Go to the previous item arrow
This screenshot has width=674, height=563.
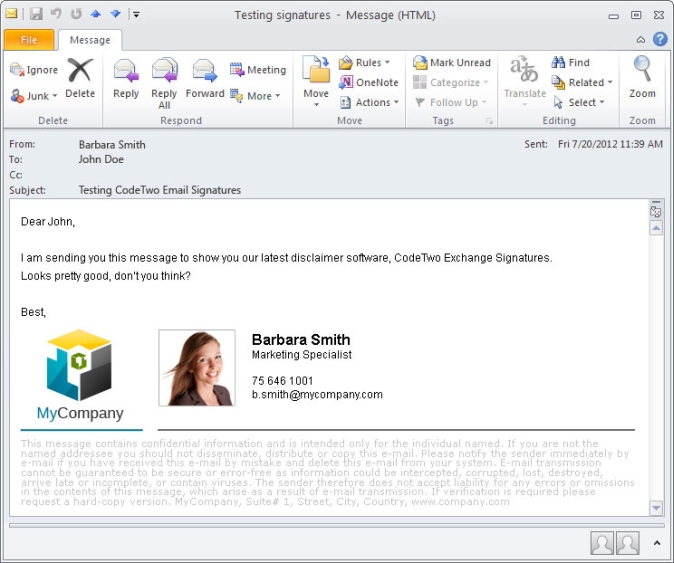point(96,14)
